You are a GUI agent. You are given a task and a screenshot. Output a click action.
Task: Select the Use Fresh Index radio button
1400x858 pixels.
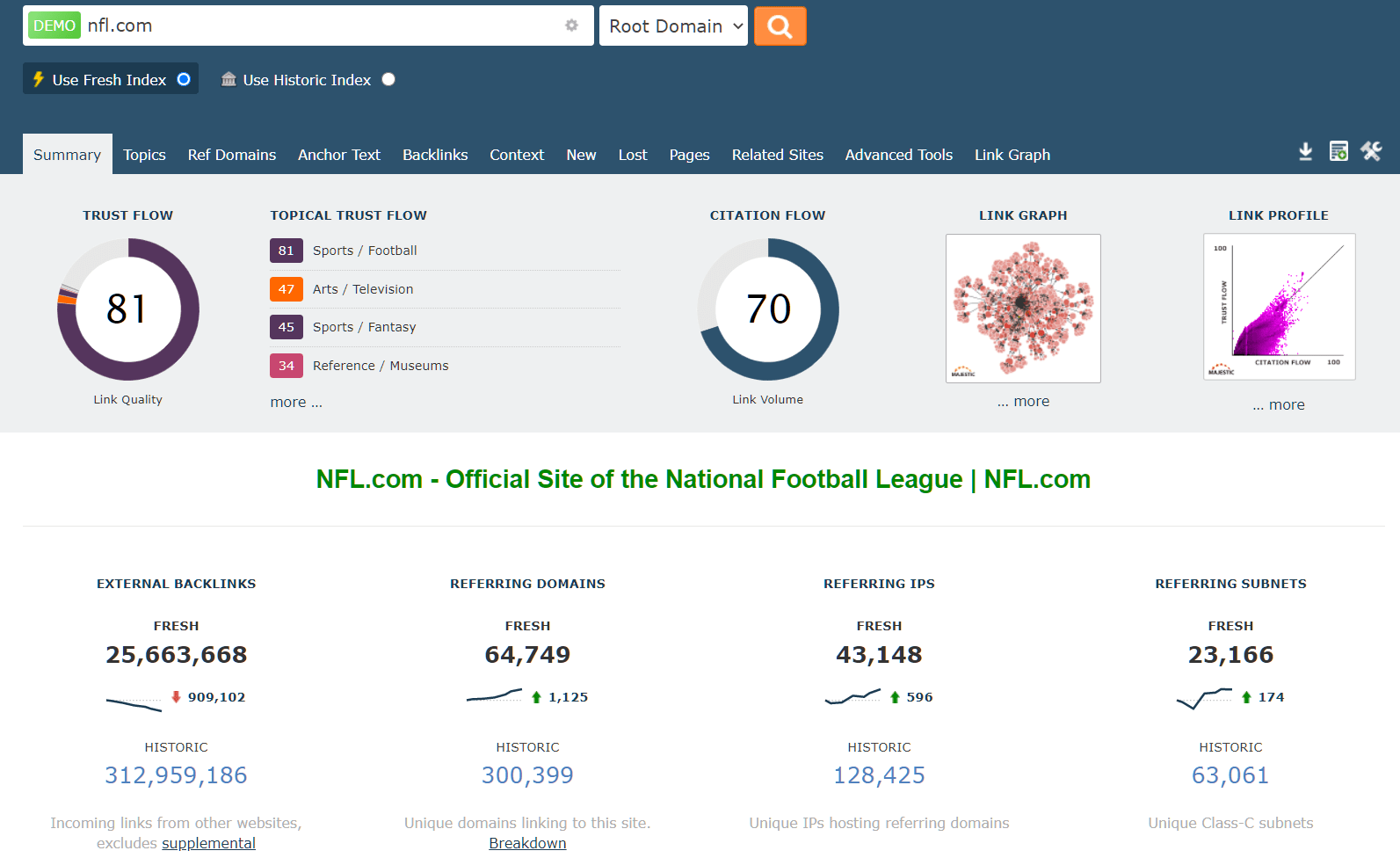point(184,79)
